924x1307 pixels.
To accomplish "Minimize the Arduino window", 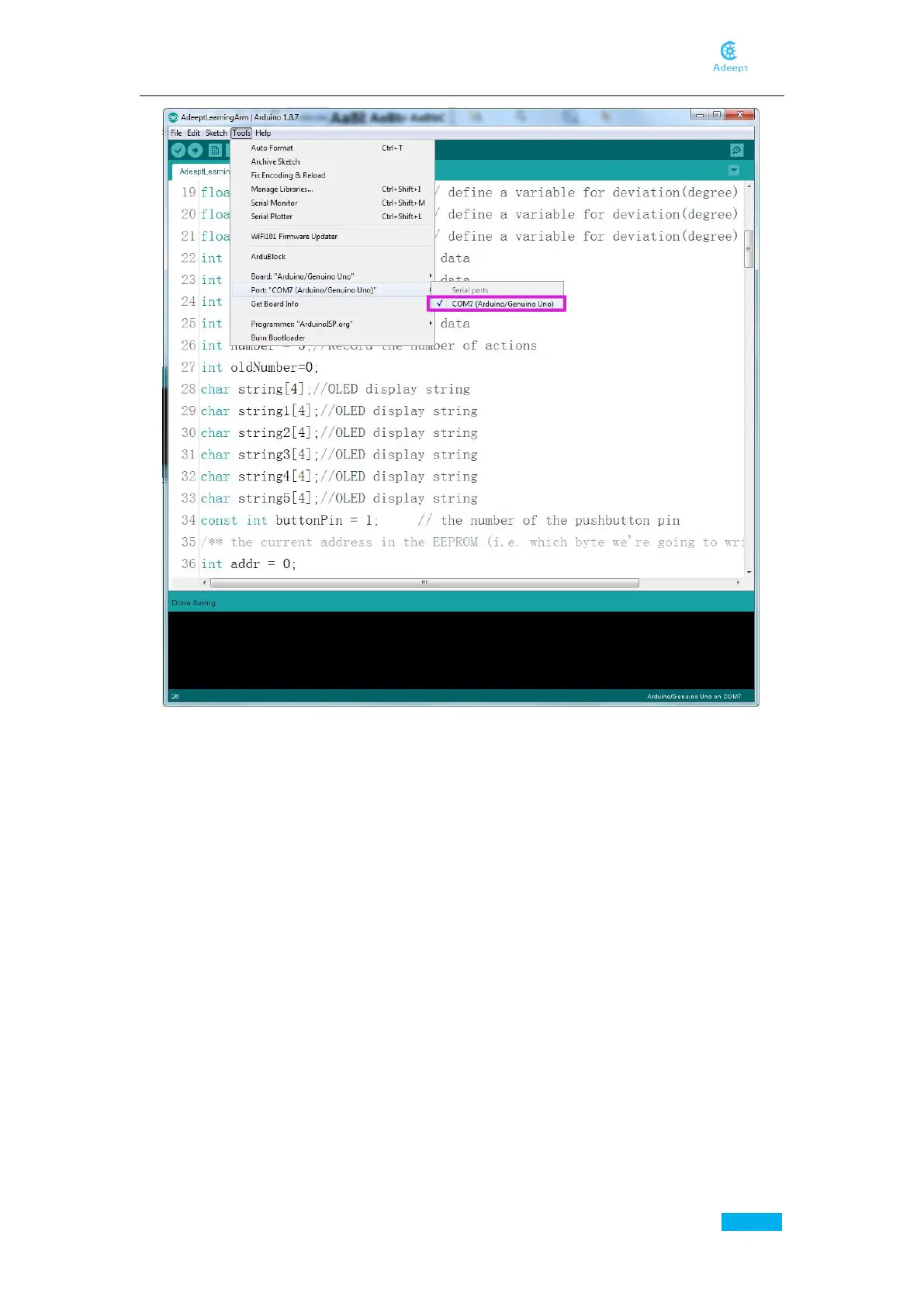I will [699, 115].
